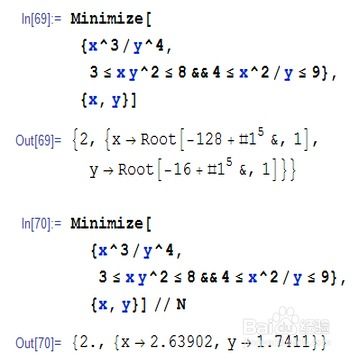Click the In[69] cell label
Image resolution: width=360 pixels, height=360 pixels.
click(x=42, y=20)
